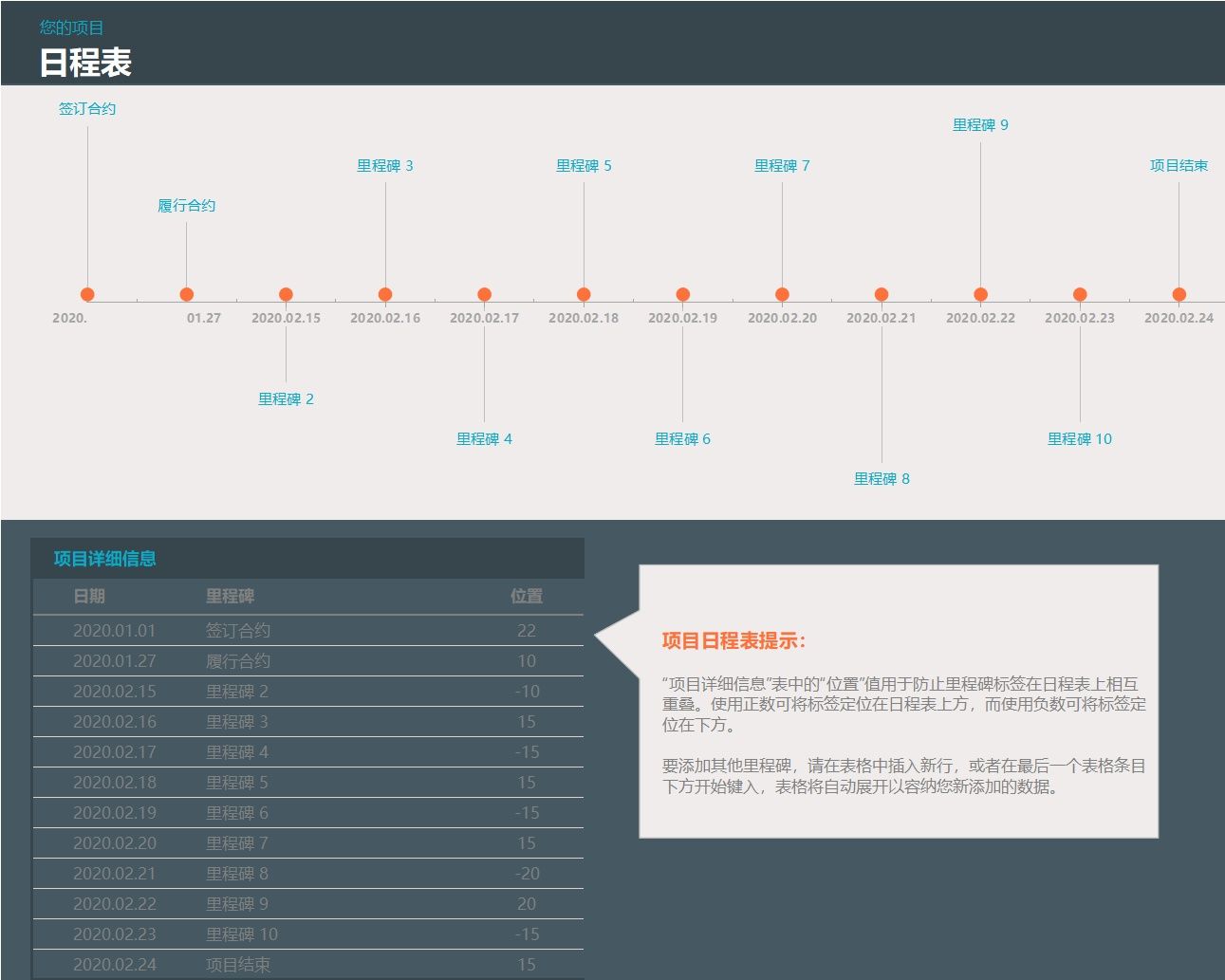Click the 里程碑 8 label below the timeline
This screenshot has width=1225, height=980.
coord(881,478)
